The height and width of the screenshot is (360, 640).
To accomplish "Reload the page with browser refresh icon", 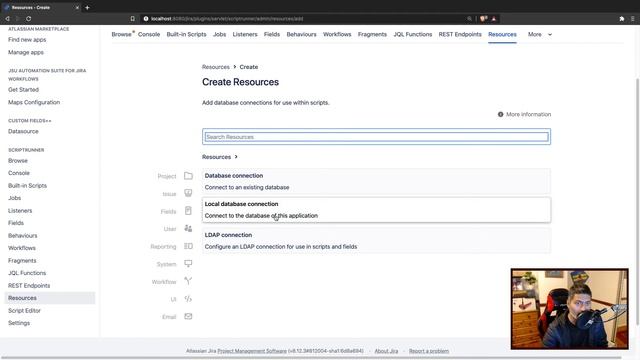I will coord(29,19).
